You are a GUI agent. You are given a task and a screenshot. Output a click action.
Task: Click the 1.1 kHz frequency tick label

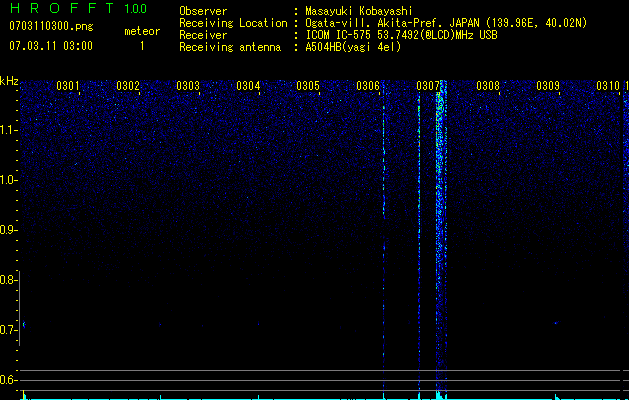point(8,130)
